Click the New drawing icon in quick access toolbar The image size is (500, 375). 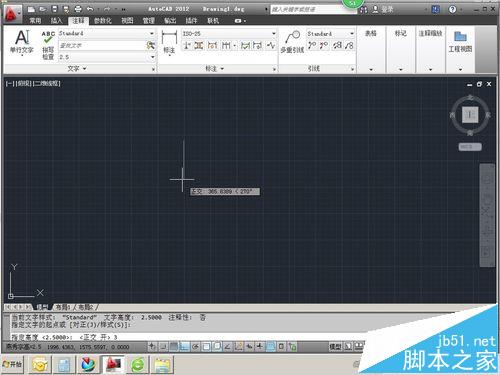click(x=32, y=9)
